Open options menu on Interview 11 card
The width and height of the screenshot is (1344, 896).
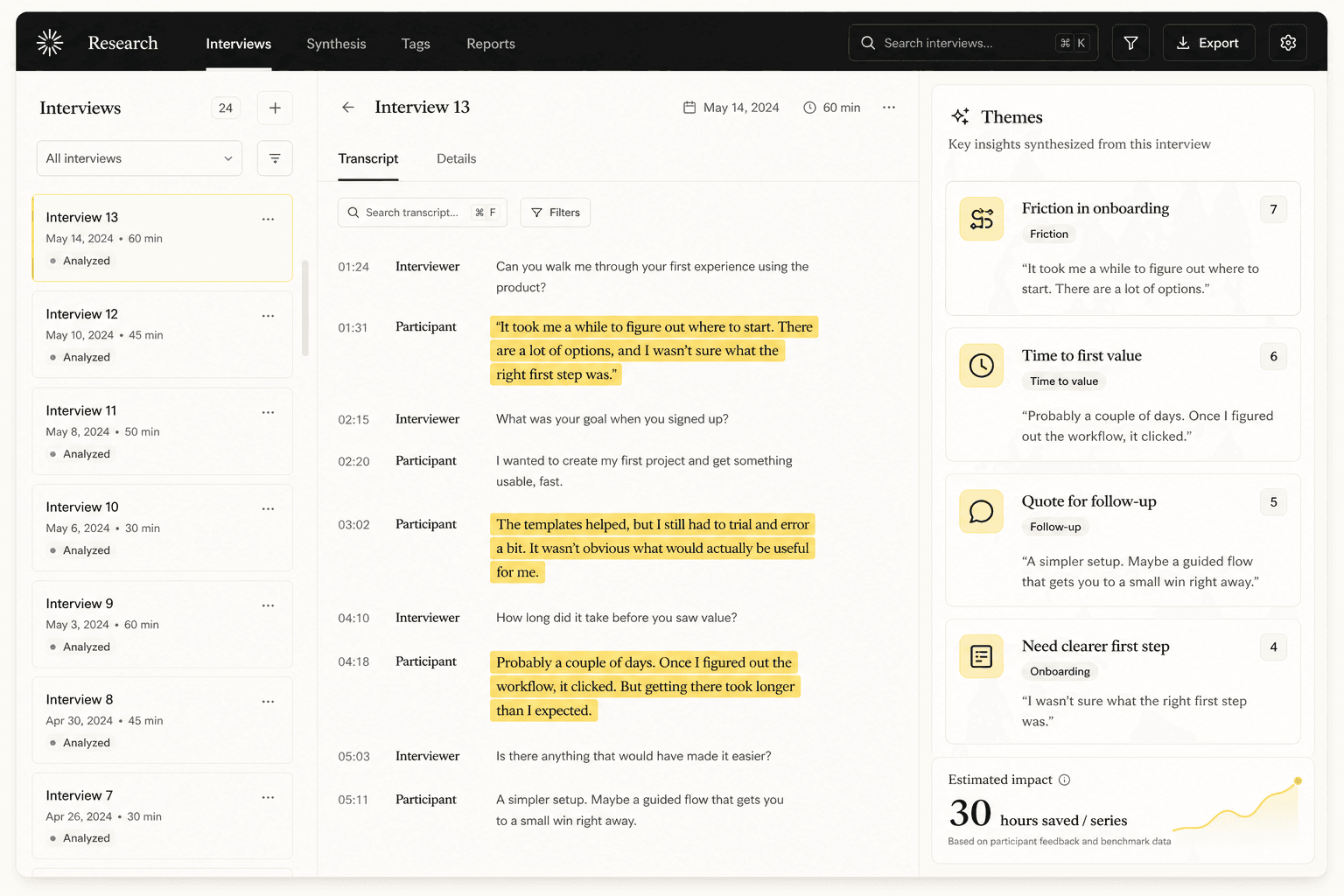pyautogui.click(x=268, y=412)
